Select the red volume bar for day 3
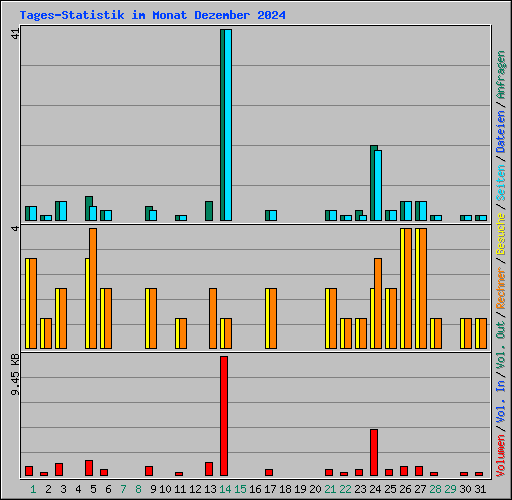This screenshot has width=512, height=500. tap(59, 469)
